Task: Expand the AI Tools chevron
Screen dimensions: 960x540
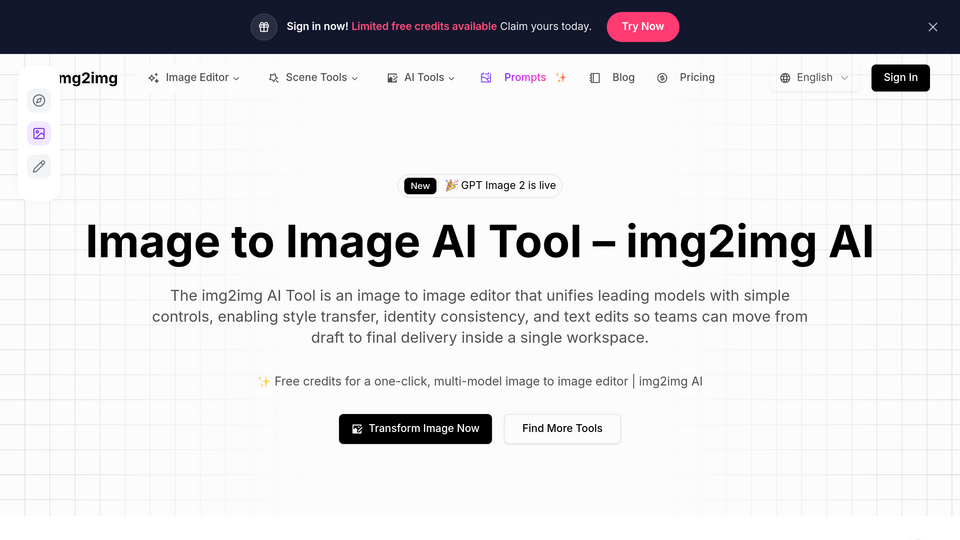Action: point(451,78)
